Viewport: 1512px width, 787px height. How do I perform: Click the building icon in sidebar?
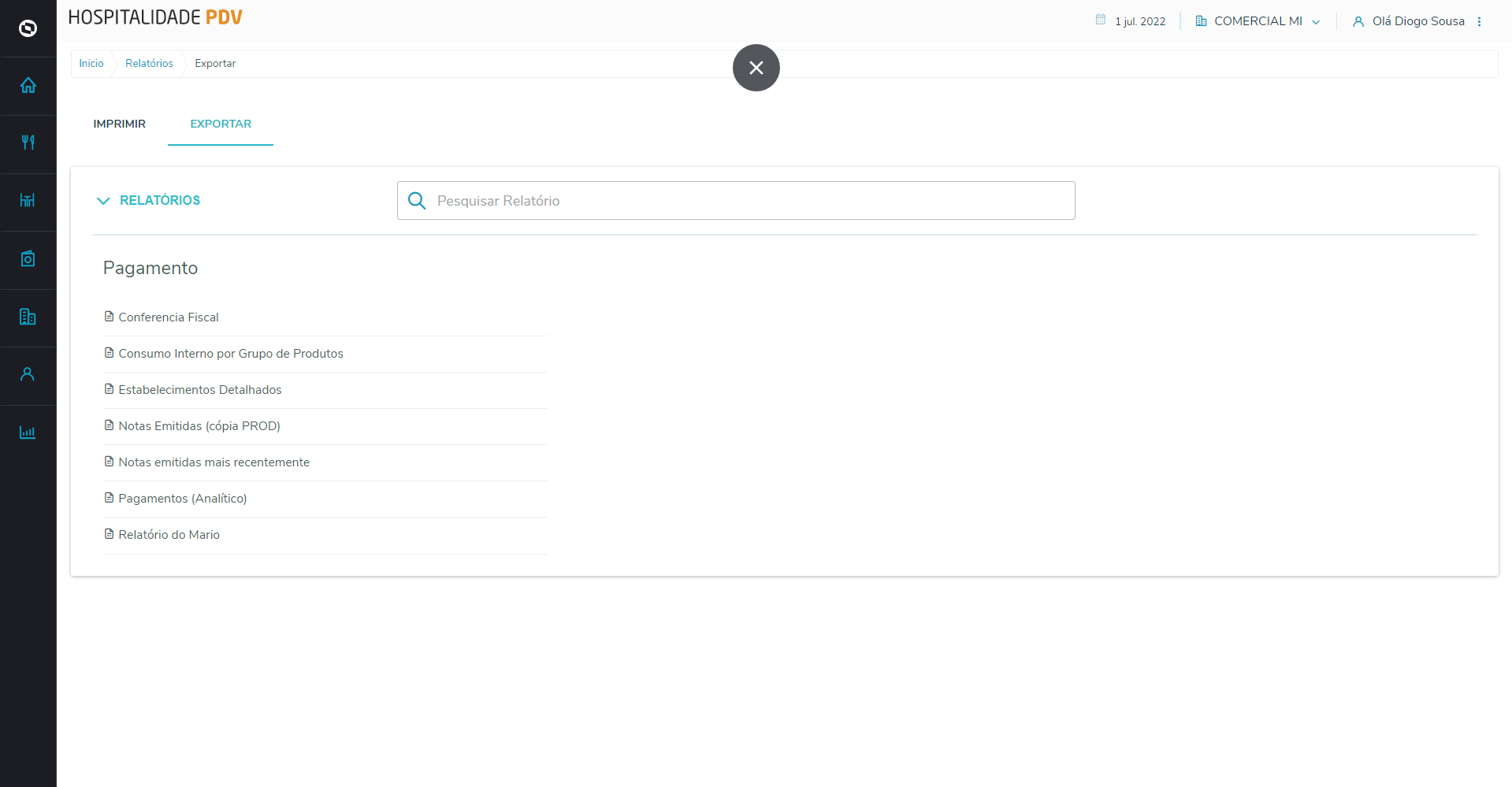[28, 317]
